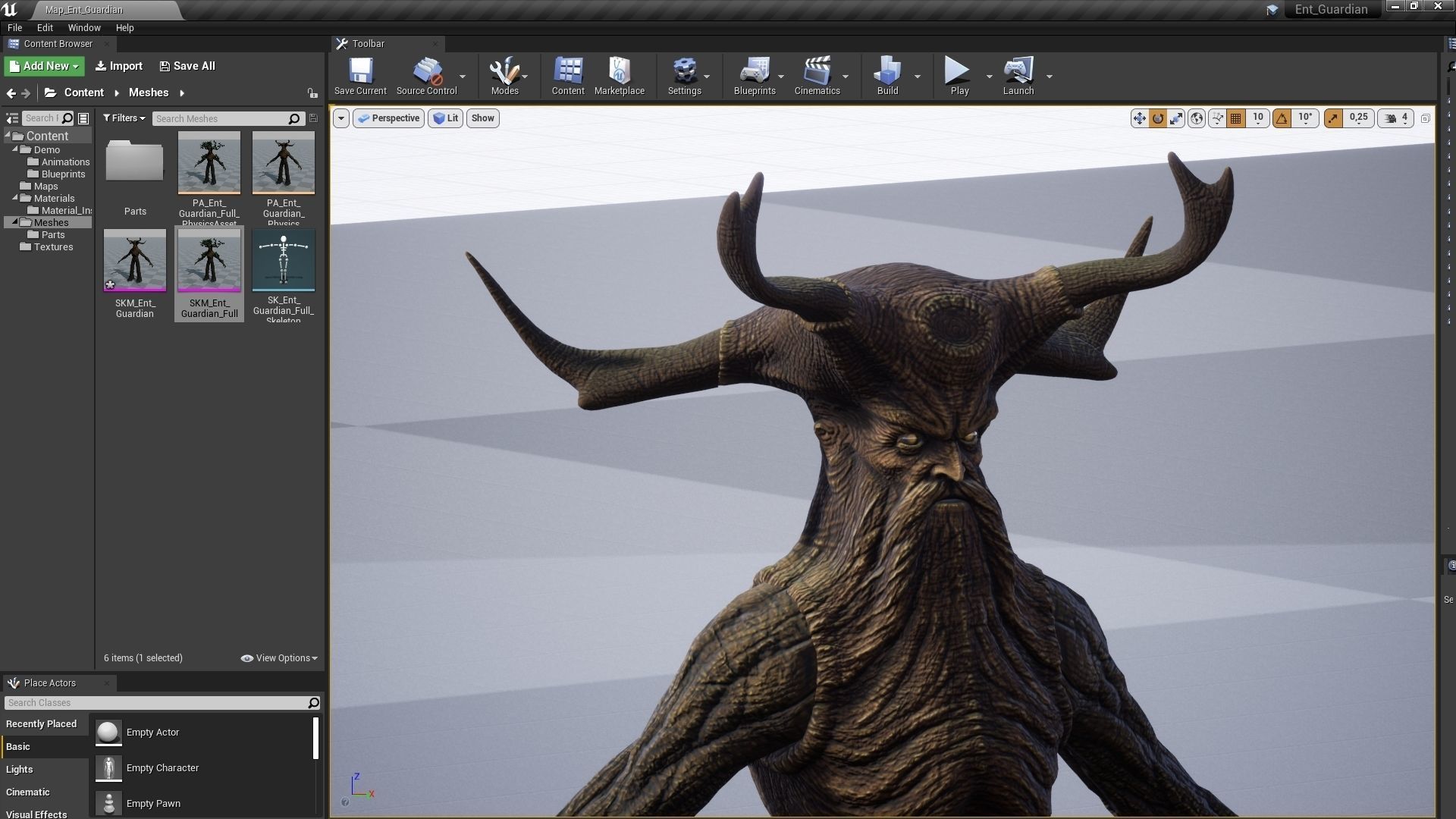This screenshot has width=1456, height=819.
Task: Click the sources panel toggle icon
Action: click(12, 118)
